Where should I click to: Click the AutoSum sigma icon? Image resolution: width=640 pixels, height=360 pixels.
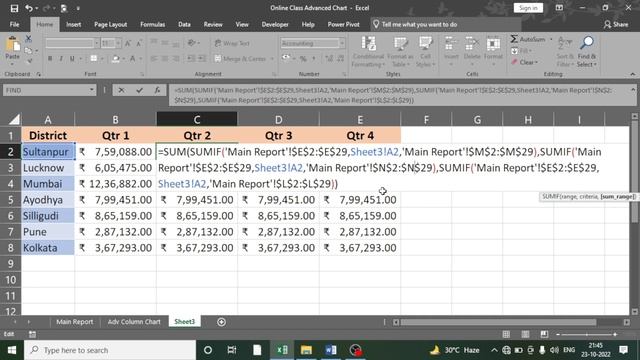pyautogui.click(x=514, y=39)
